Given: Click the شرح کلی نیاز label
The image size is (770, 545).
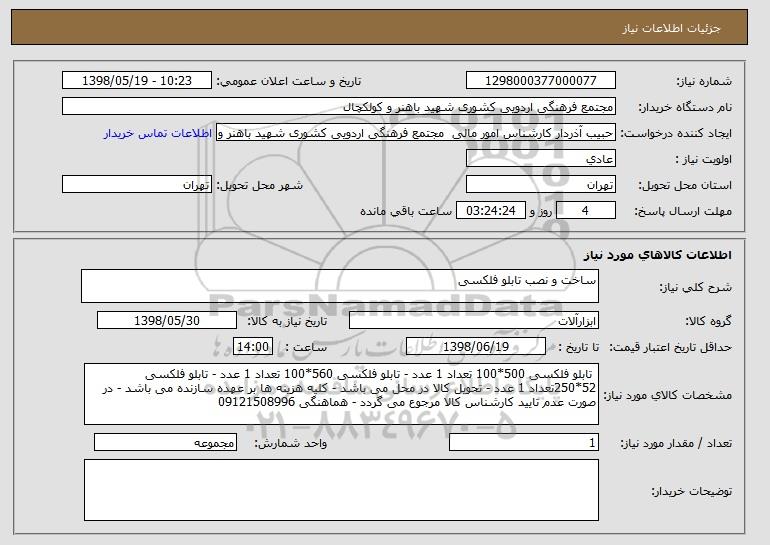Looking at the screenshot, I should point(695,287).
